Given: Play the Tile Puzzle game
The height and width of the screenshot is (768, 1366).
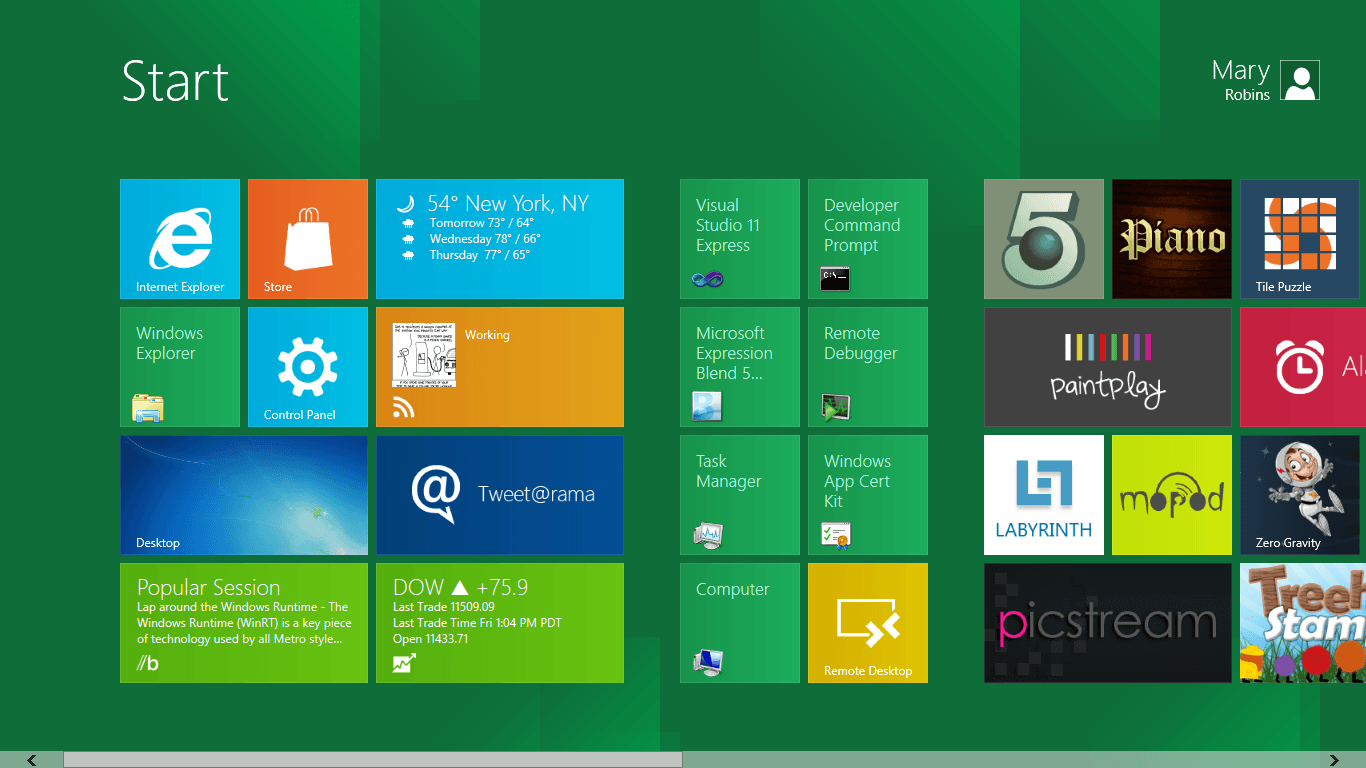Looking at the screenshot, I should click(x=1299, y=239).
